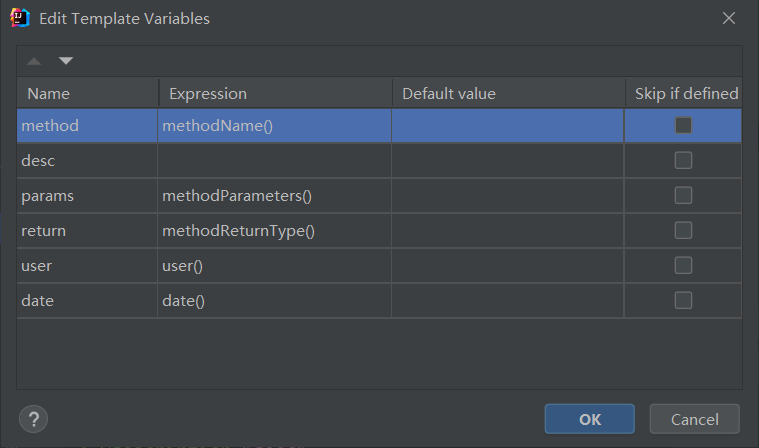Screen dimensions: 759x448
Task: Enable Skip if defined for user
Action: coord(683,266)
